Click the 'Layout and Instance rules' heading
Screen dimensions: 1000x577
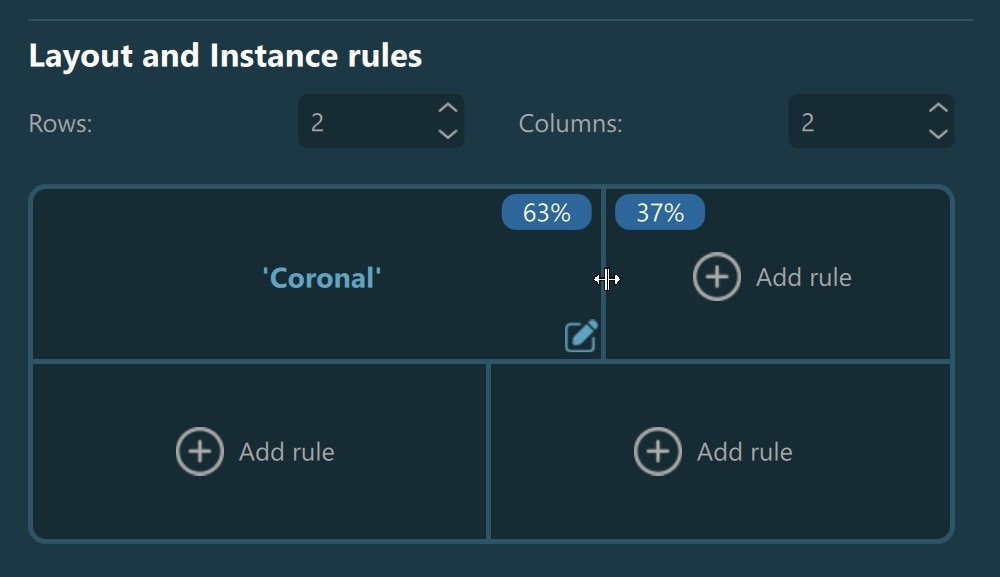click(225, 56)
